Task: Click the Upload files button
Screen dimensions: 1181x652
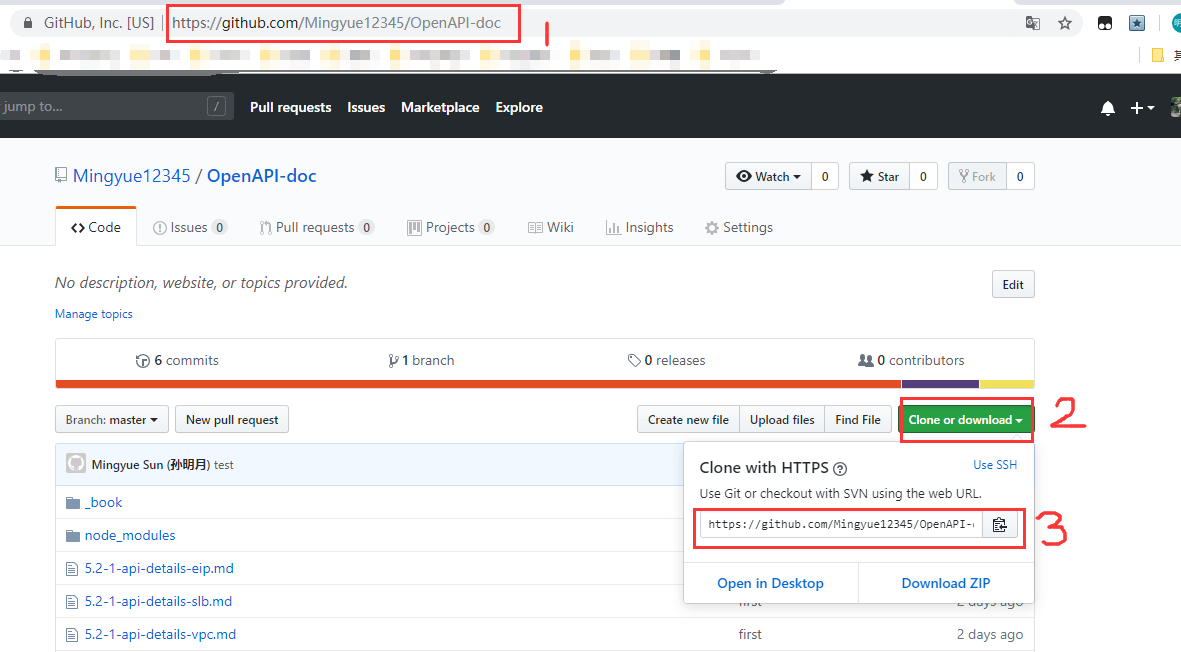Action: click(x=782, y=419)
